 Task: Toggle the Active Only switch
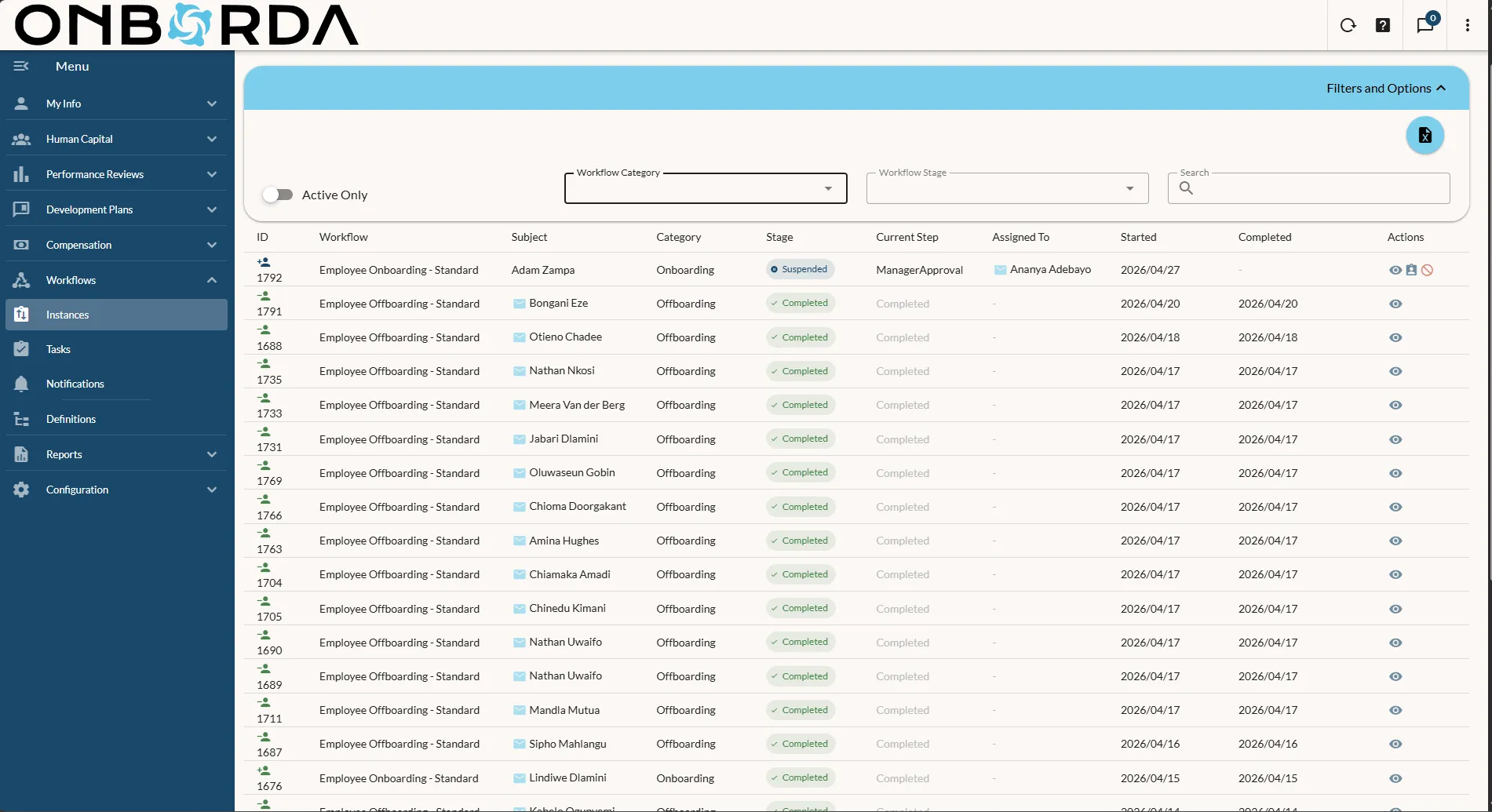coord(278,195)
